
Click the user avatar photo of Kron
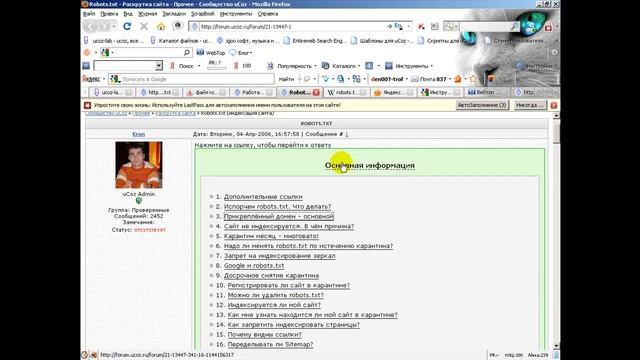click(139, 165)
